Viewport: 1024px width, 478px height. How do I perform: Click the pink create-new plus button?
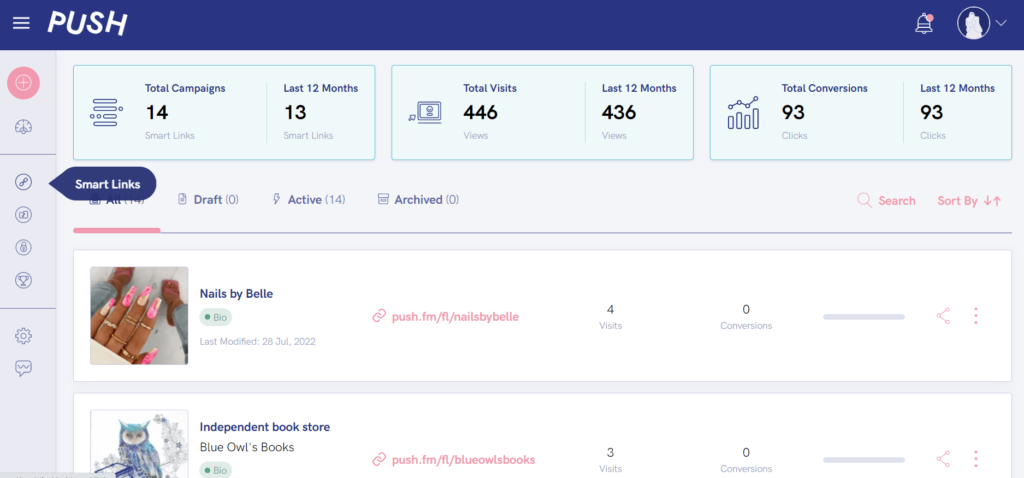click(24, 83)
